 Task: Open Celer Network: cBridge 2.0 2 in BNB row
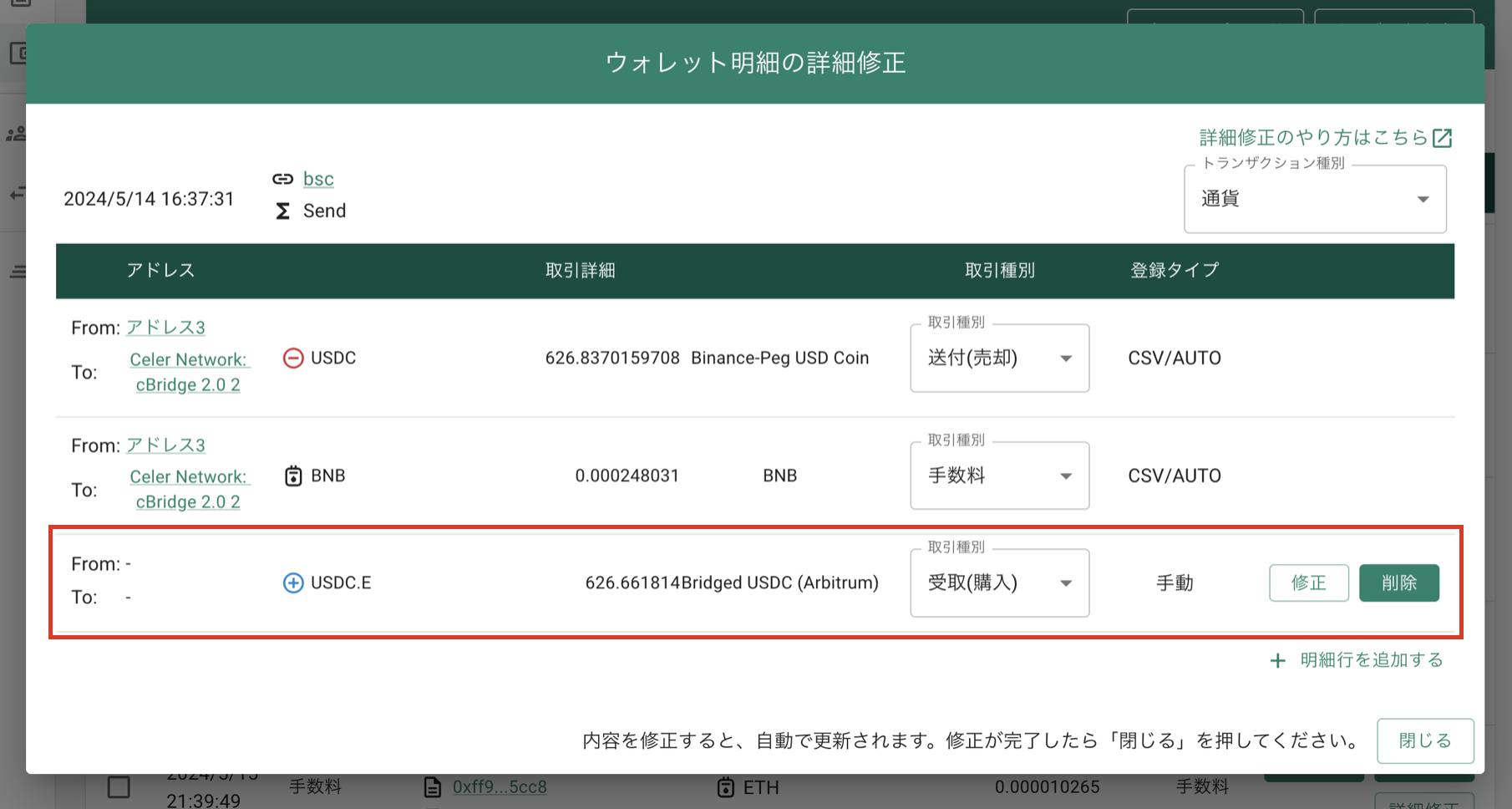(x=189, y=489)
